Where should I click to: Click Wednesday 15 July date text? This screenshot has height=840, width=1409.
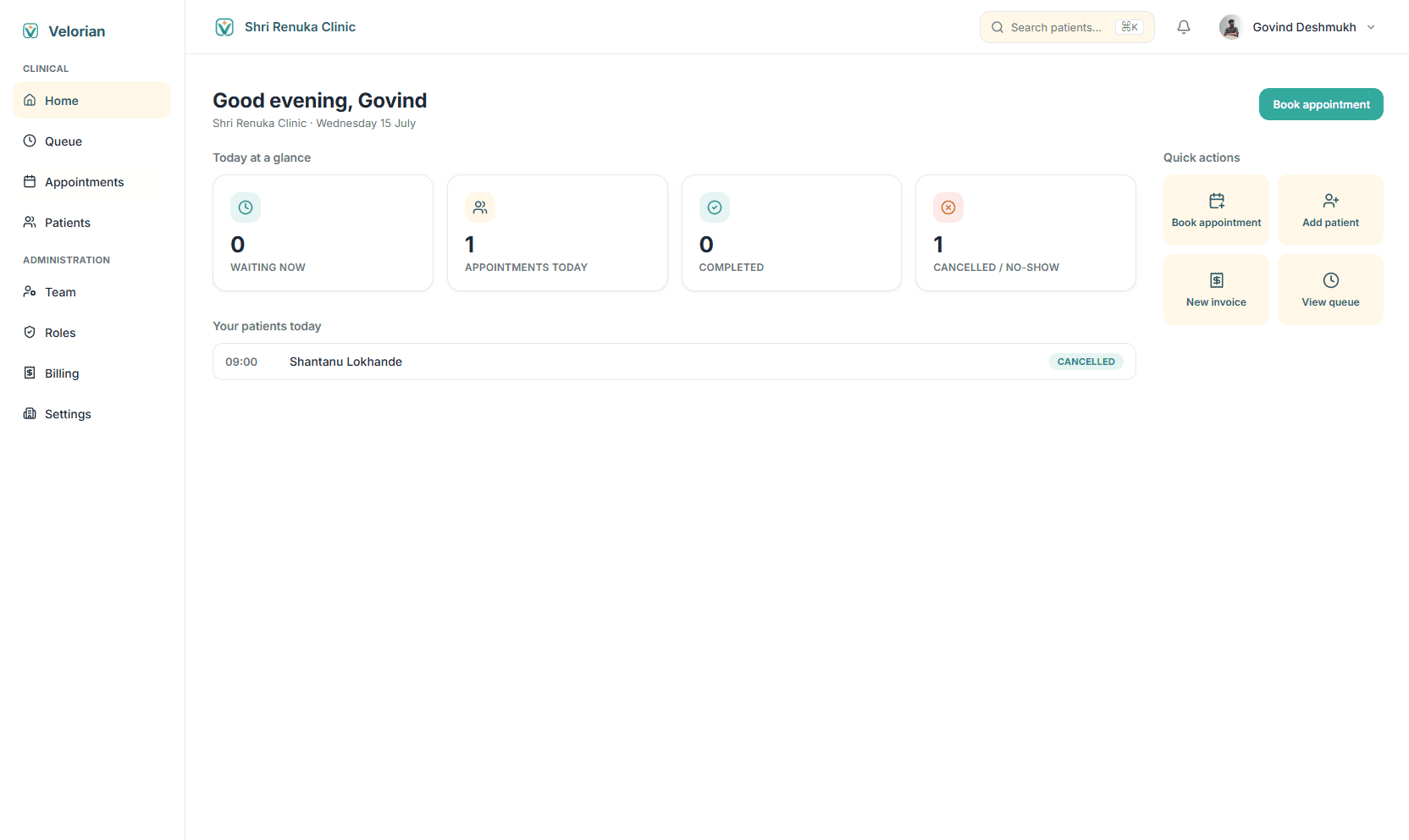(366, 124)
